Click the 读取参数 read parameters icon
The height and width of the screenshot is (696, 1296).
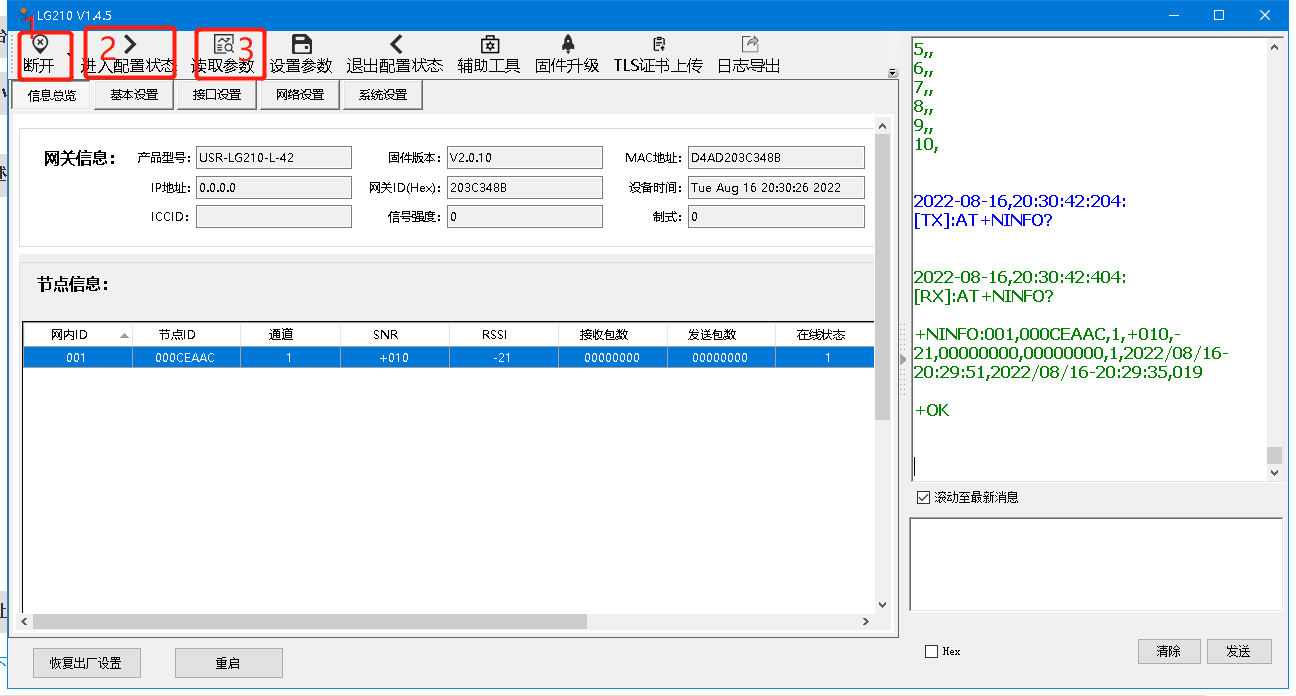pyautogui.click(x=224, y=44)
